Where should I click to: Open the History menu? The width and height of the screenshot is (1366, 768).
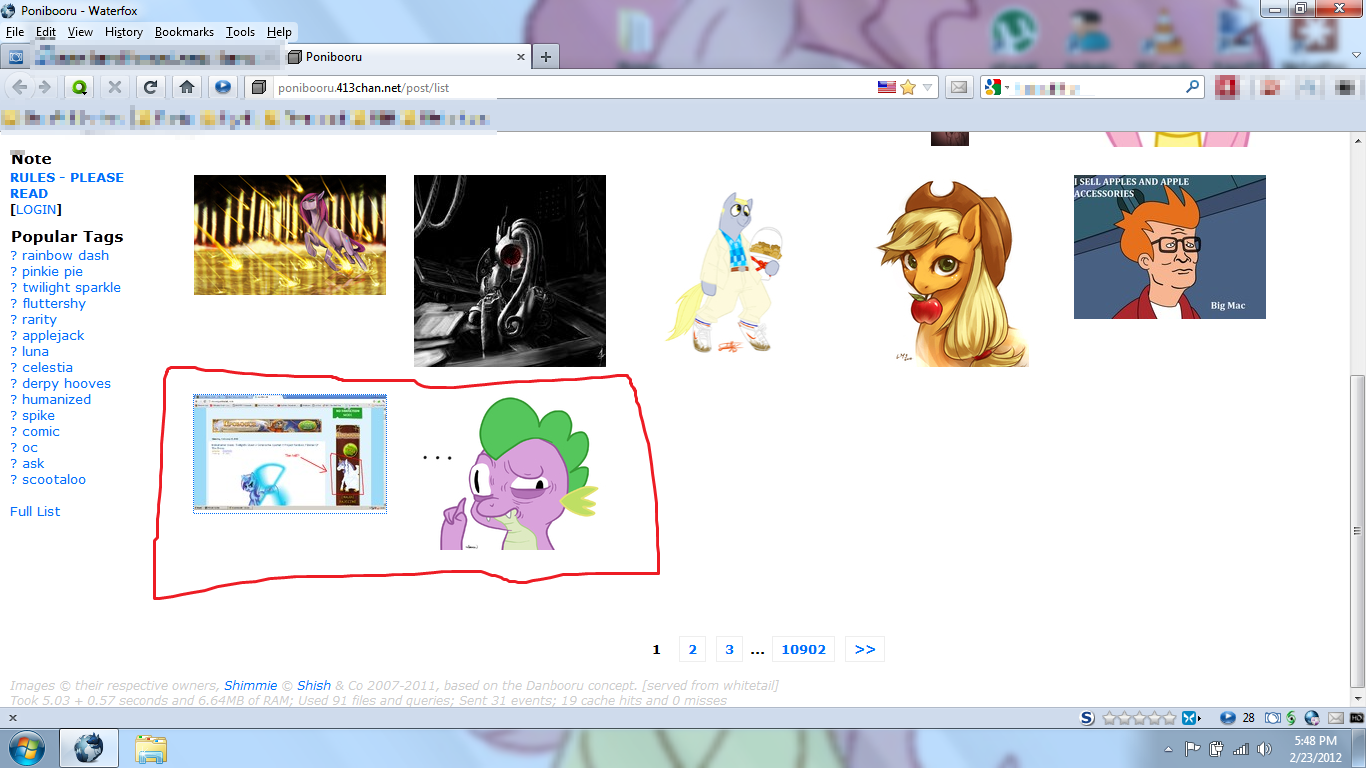click(124, 32)
